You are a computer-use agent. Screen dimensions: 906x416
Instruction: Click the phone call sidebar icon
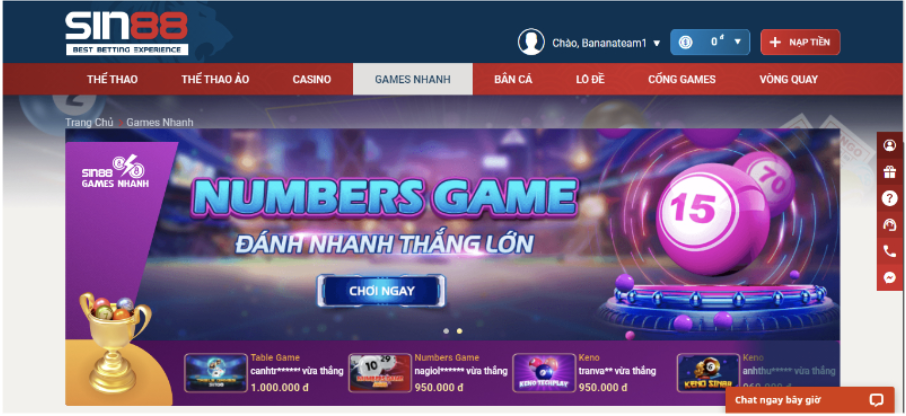coord(890,251)
